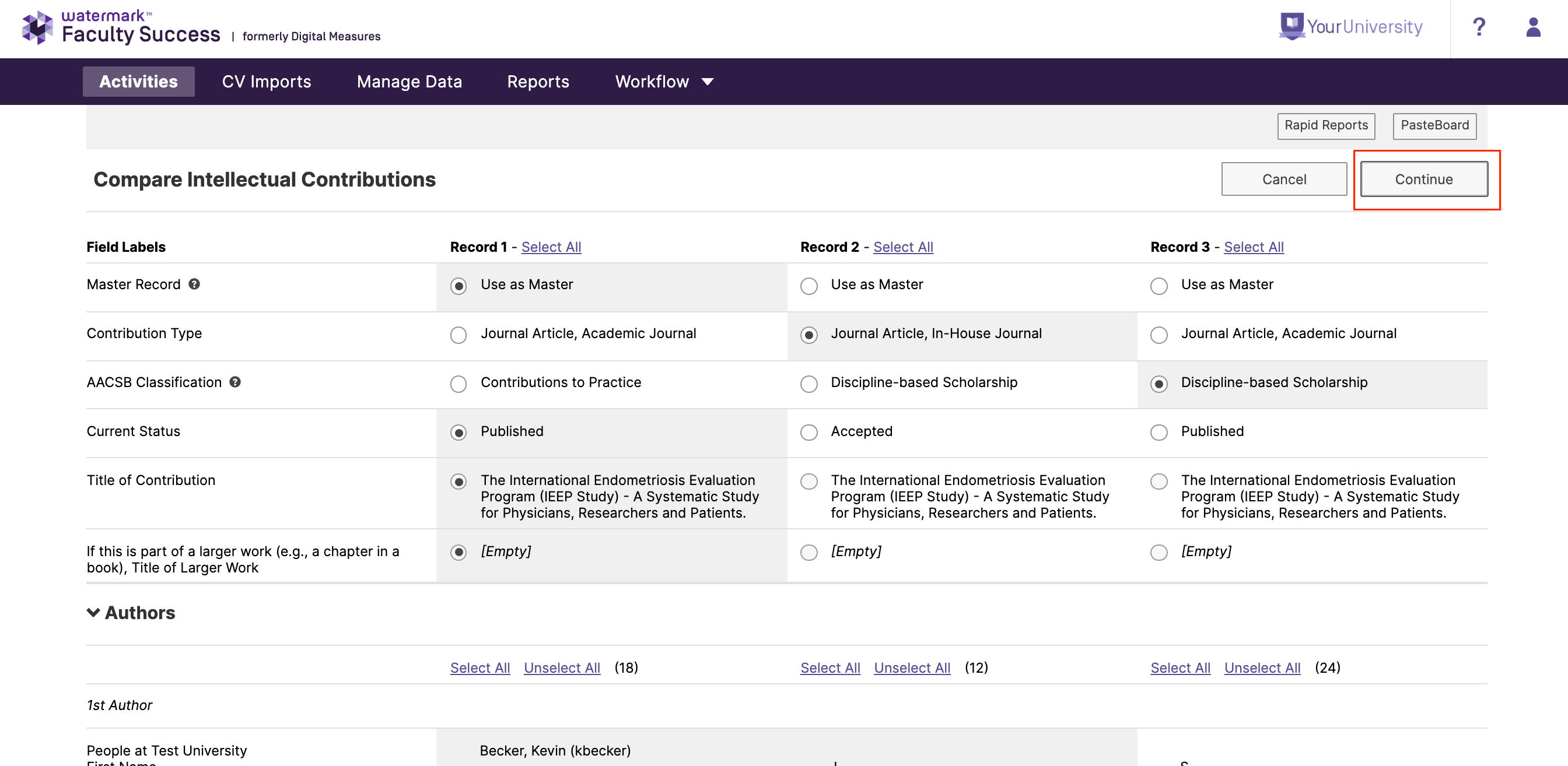Select All authors for Record 2
The image size is (1568, 766).
pos(829,668)
